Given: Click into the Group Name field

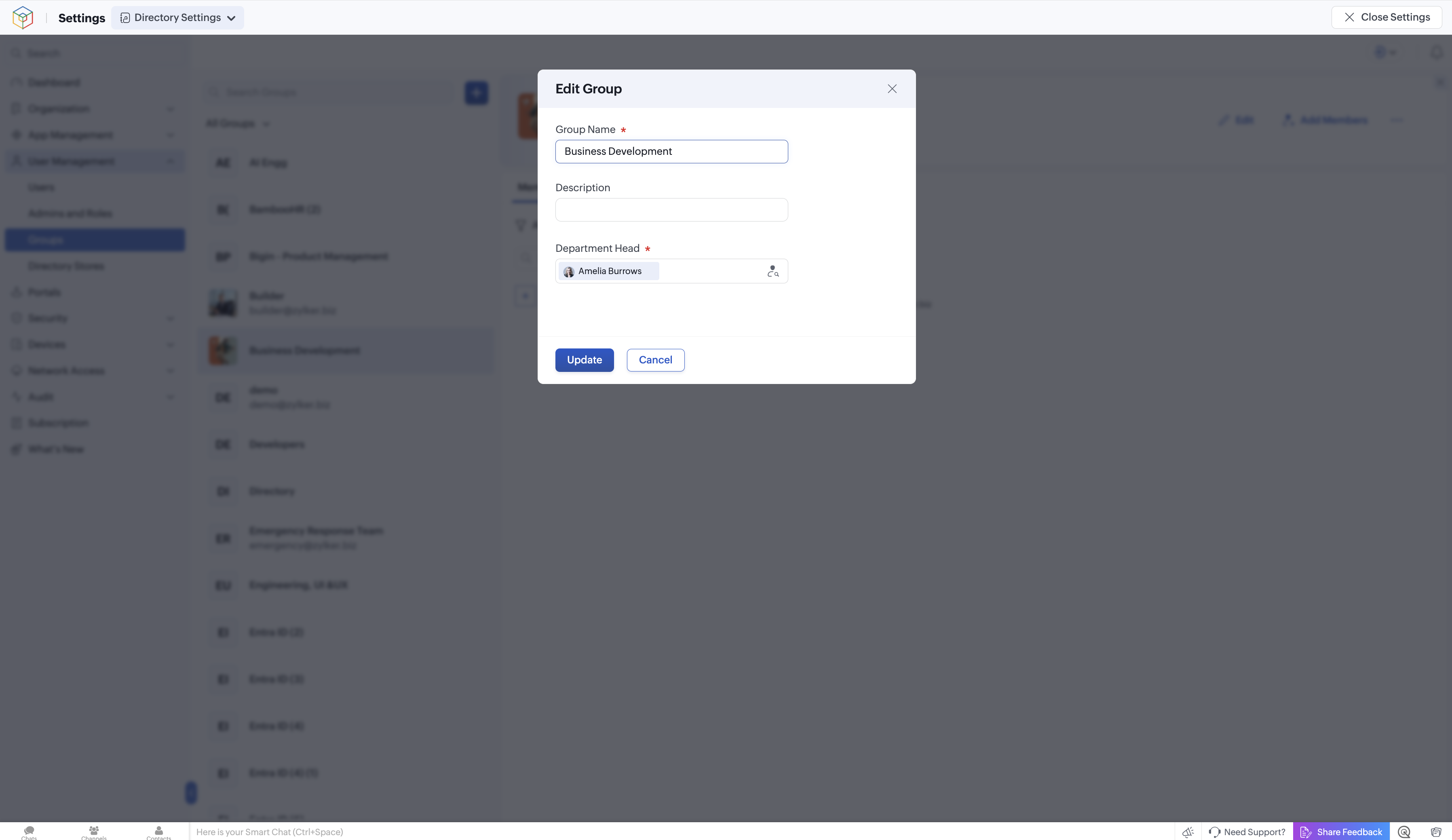Looking at the screenshot, I should 671,152.
